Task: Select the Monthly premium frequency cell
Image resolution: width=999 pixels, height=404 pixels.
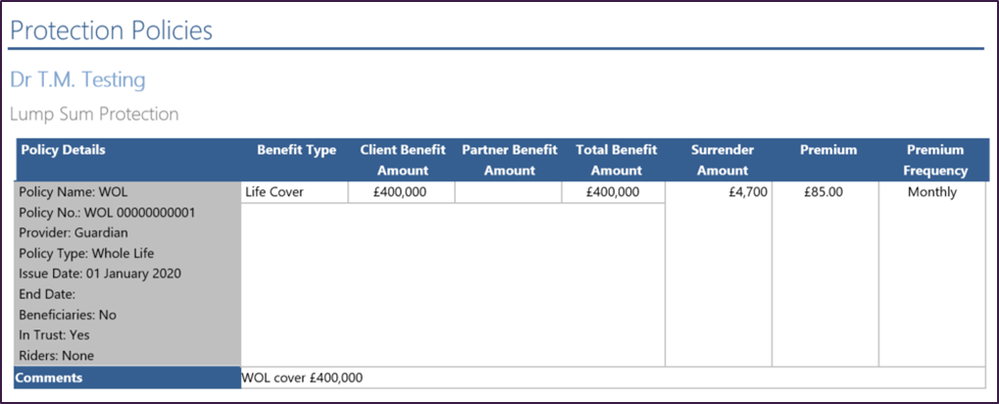Action: click(x=932, y=274)
